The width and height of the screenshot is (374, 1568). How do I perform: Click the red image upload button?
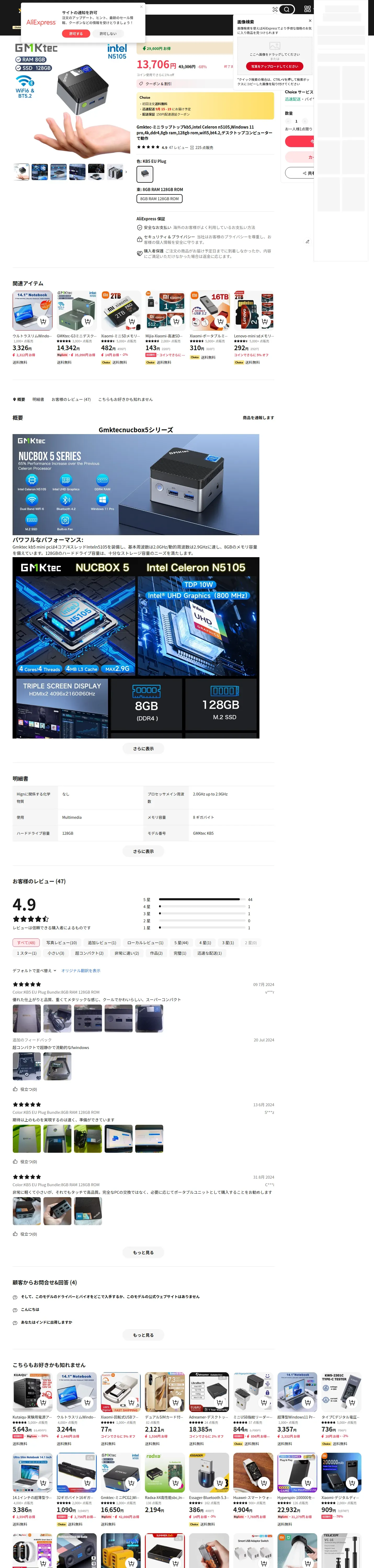tap(275, 66)
